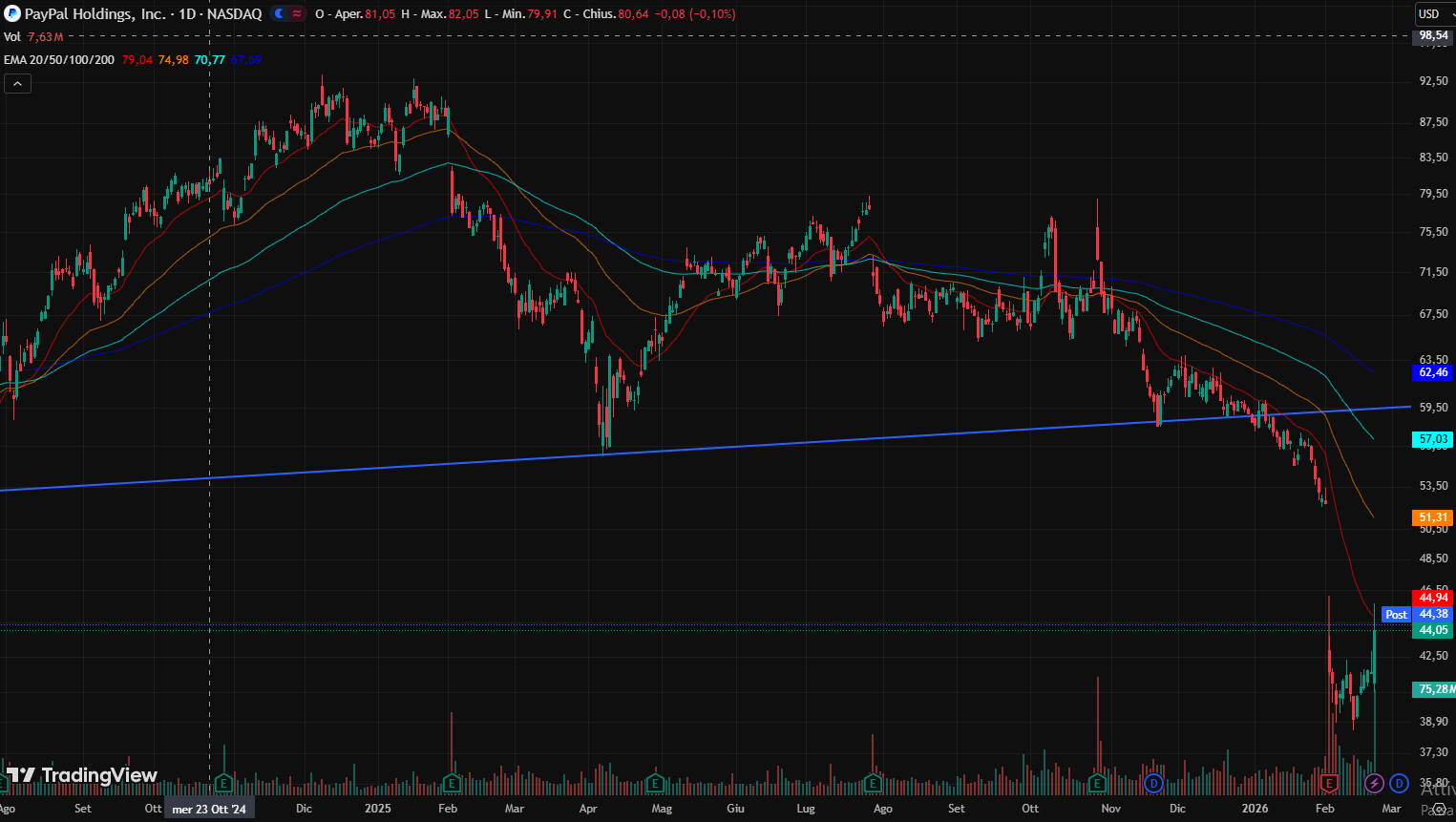Open the USD currency dropdown

click(1435, 14)
